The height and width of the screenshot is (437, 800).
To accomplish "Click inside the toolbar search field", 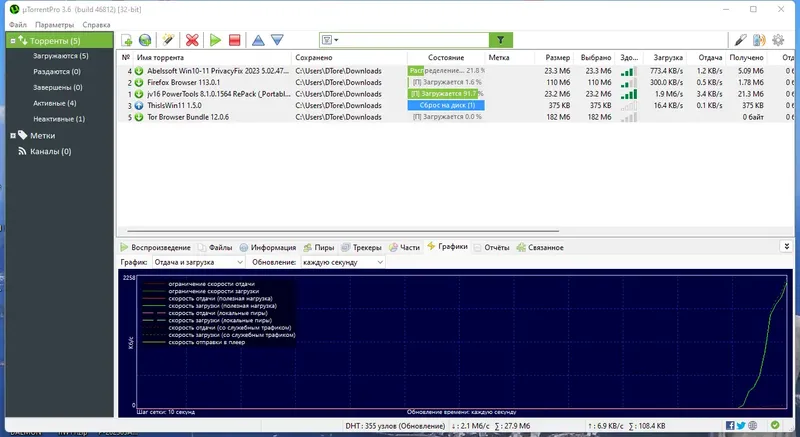I will (413, 40).
